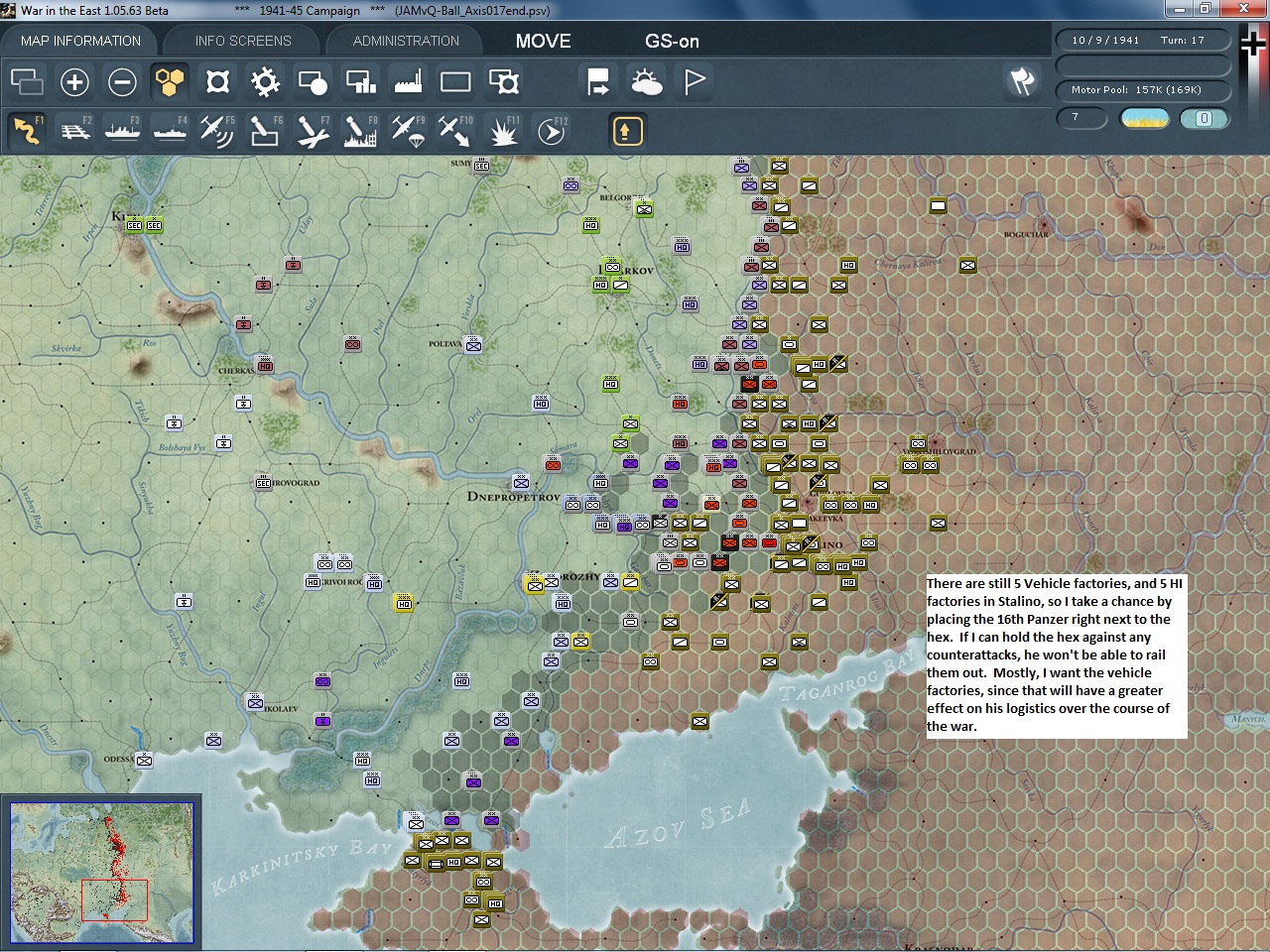Click the rectangle-with-gear toolbar icon
The image size is (1270, 952).
point(503,81)
